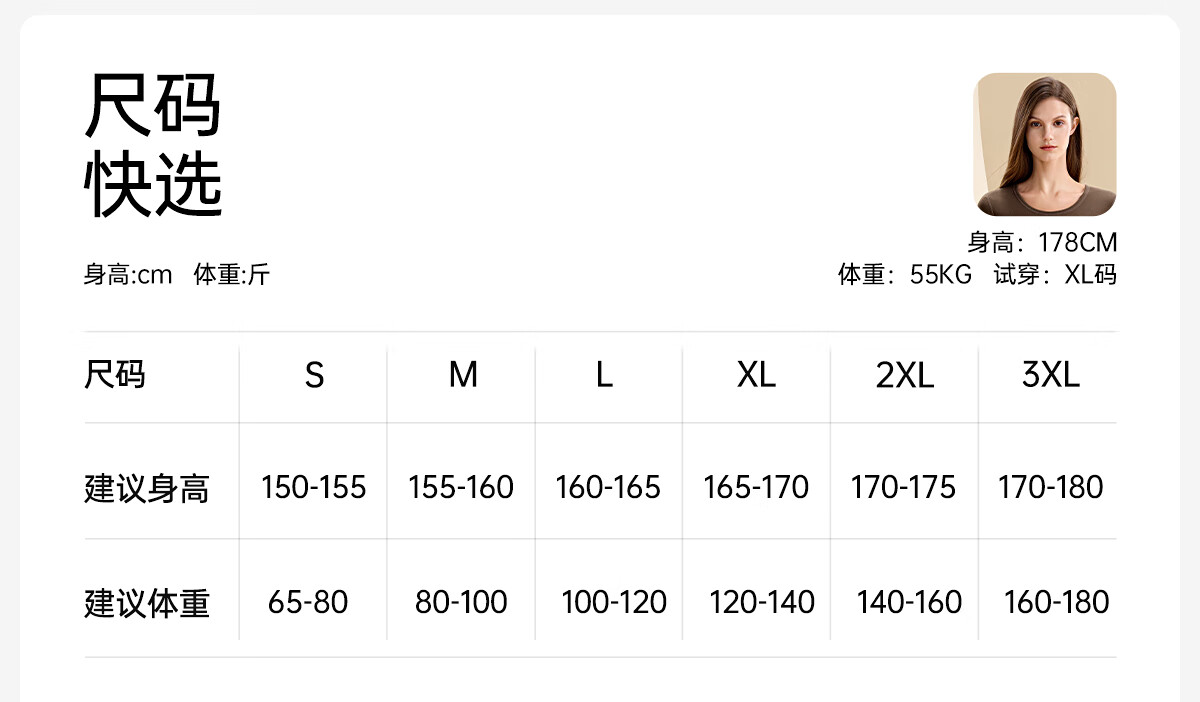This screenshot has height=702, width=1200.
Task: Click the 165-170 height cell
Action: point(756,488)
